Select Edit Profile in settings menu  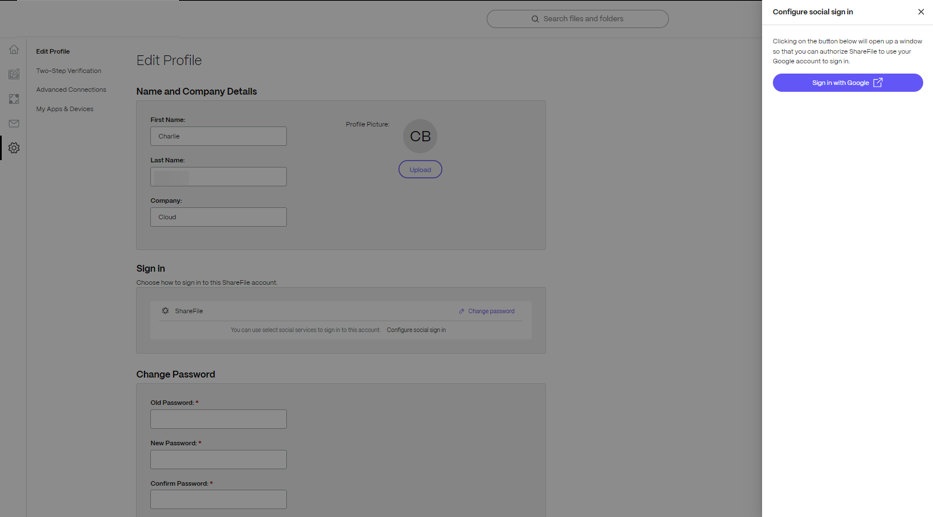(53, 52)
